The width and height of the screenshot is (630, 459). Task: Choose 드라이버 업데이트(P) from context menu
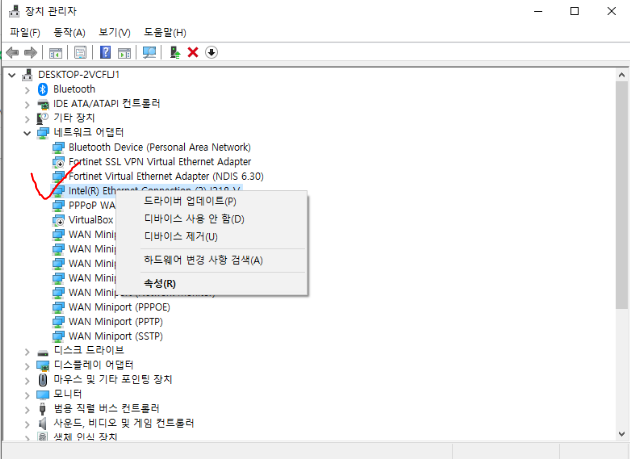(212, 201)
